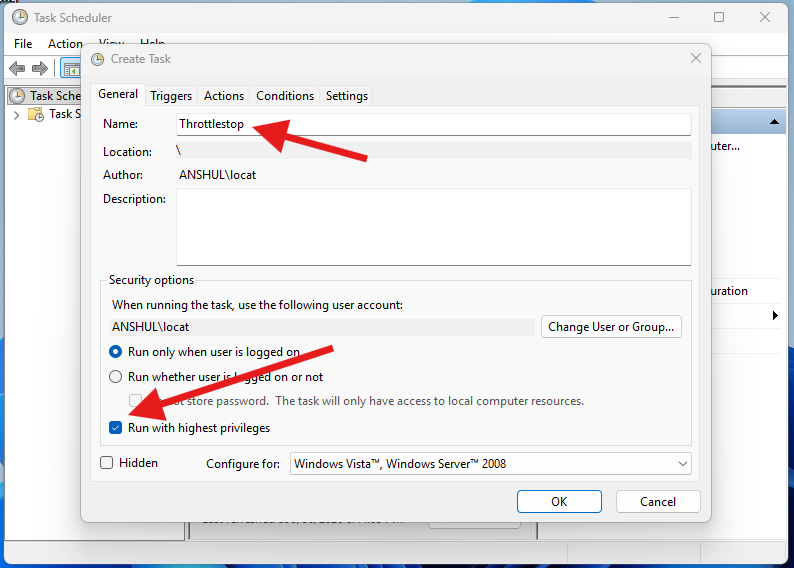
Task: Click the Change User or Group button
Action: pyautogui.click(x=611, y=327)
